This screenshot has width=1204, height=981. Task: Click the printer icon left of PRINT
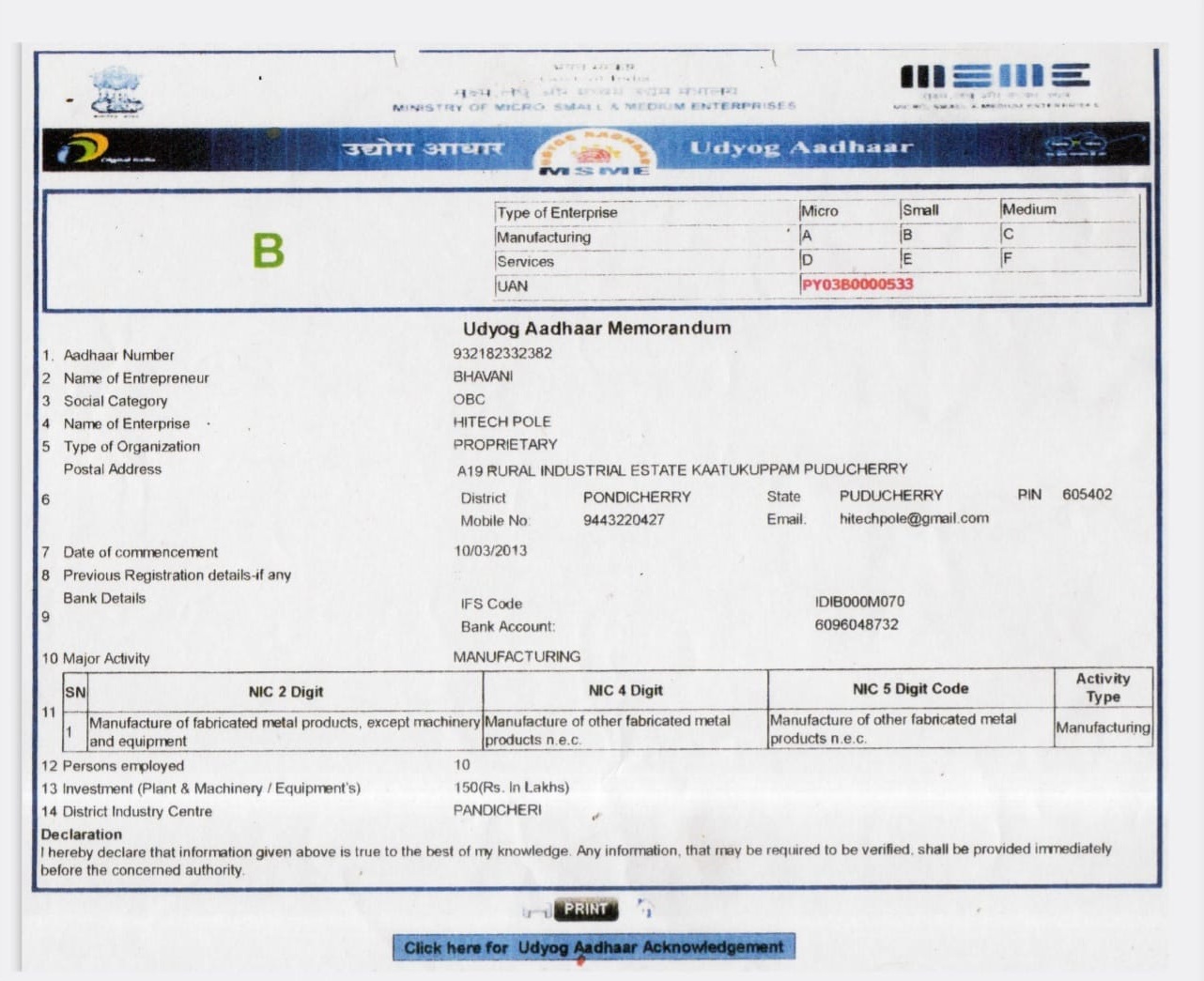pos(537,910)
